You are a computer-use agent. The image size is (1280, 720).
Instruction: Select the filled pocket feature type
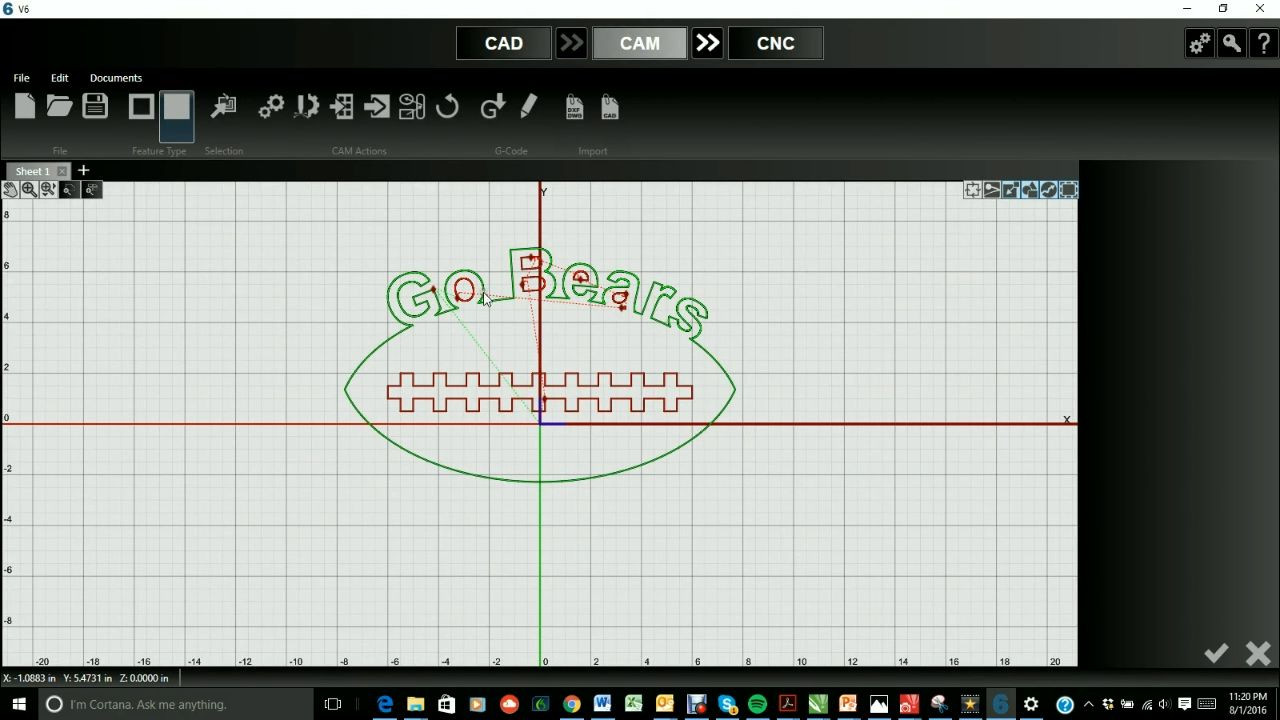[x=177, y=107]
